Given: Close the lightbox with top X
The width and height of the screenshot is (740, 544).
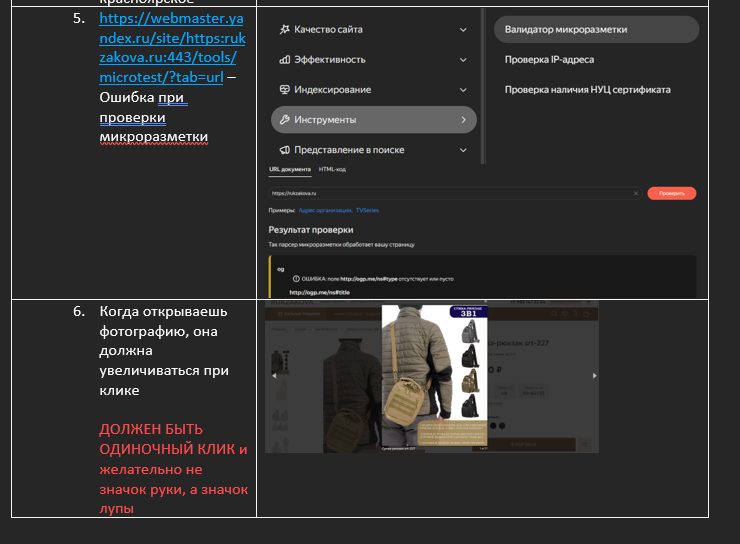Looking at the screenshot, I should tap(485, 302).
